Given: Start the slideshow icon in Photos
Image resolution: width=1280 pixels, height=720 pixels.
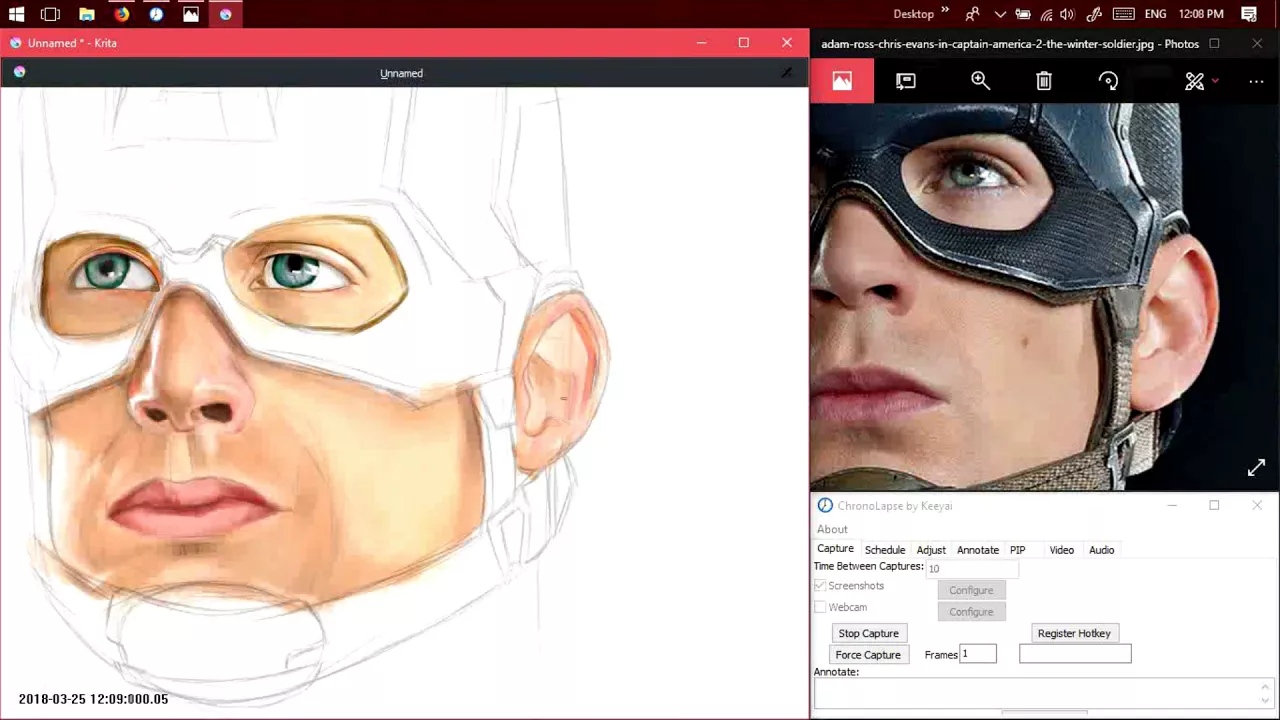Looking at the screenshot, I should pyautogui.click(x=906, y=81).
